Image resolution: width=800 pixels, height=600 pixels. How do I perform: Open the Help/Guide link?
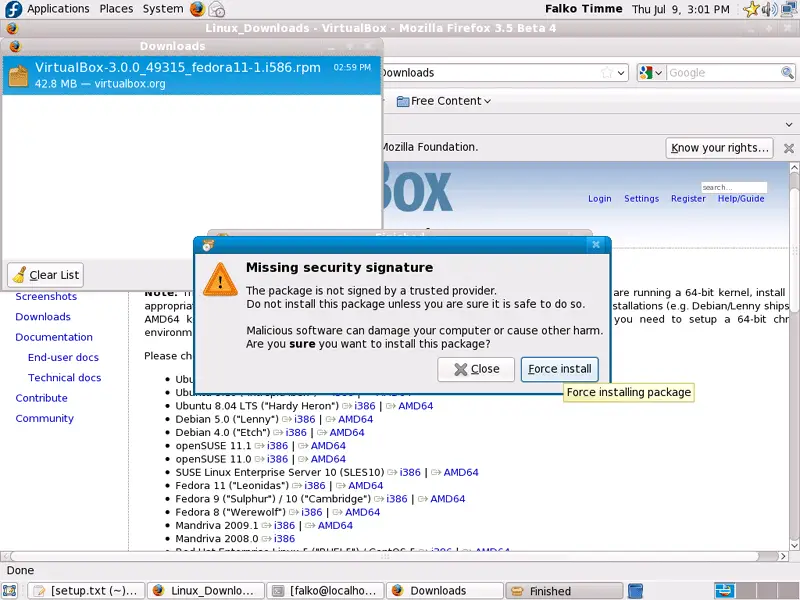[x=741, y=198]
